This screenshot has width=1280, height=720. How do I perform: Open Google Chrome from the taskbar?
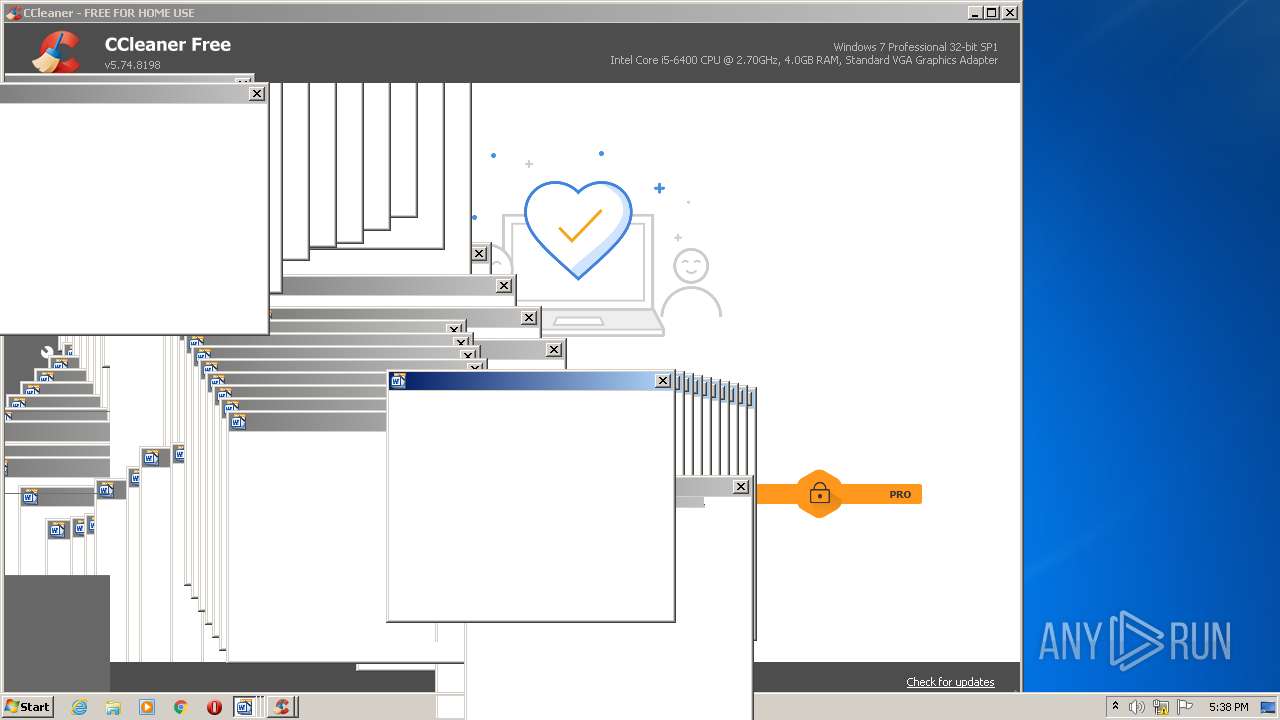coord(181,707)
